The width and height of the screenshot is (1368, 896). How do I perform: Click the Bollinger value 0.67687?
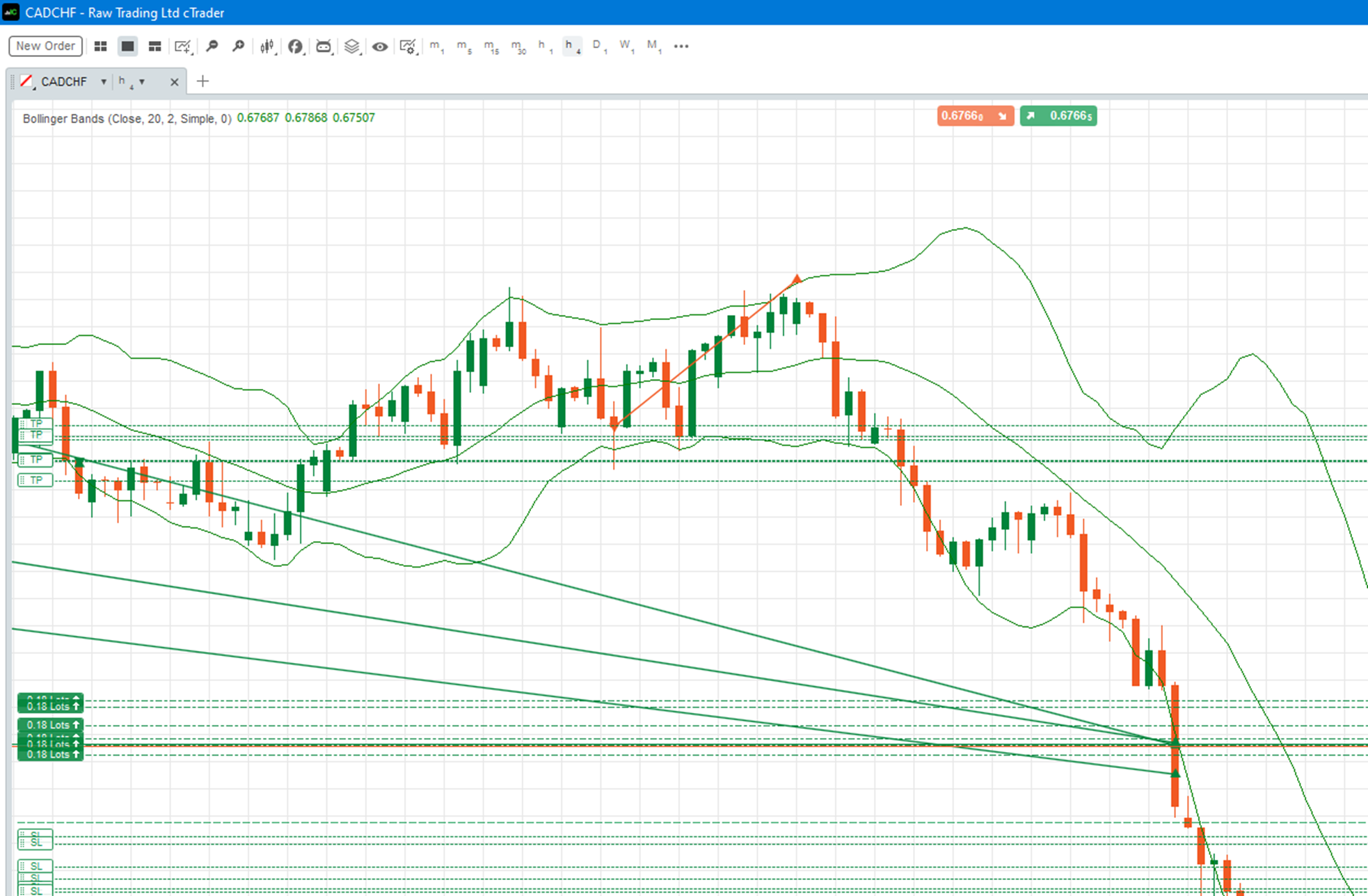click(x=257, y=118)
